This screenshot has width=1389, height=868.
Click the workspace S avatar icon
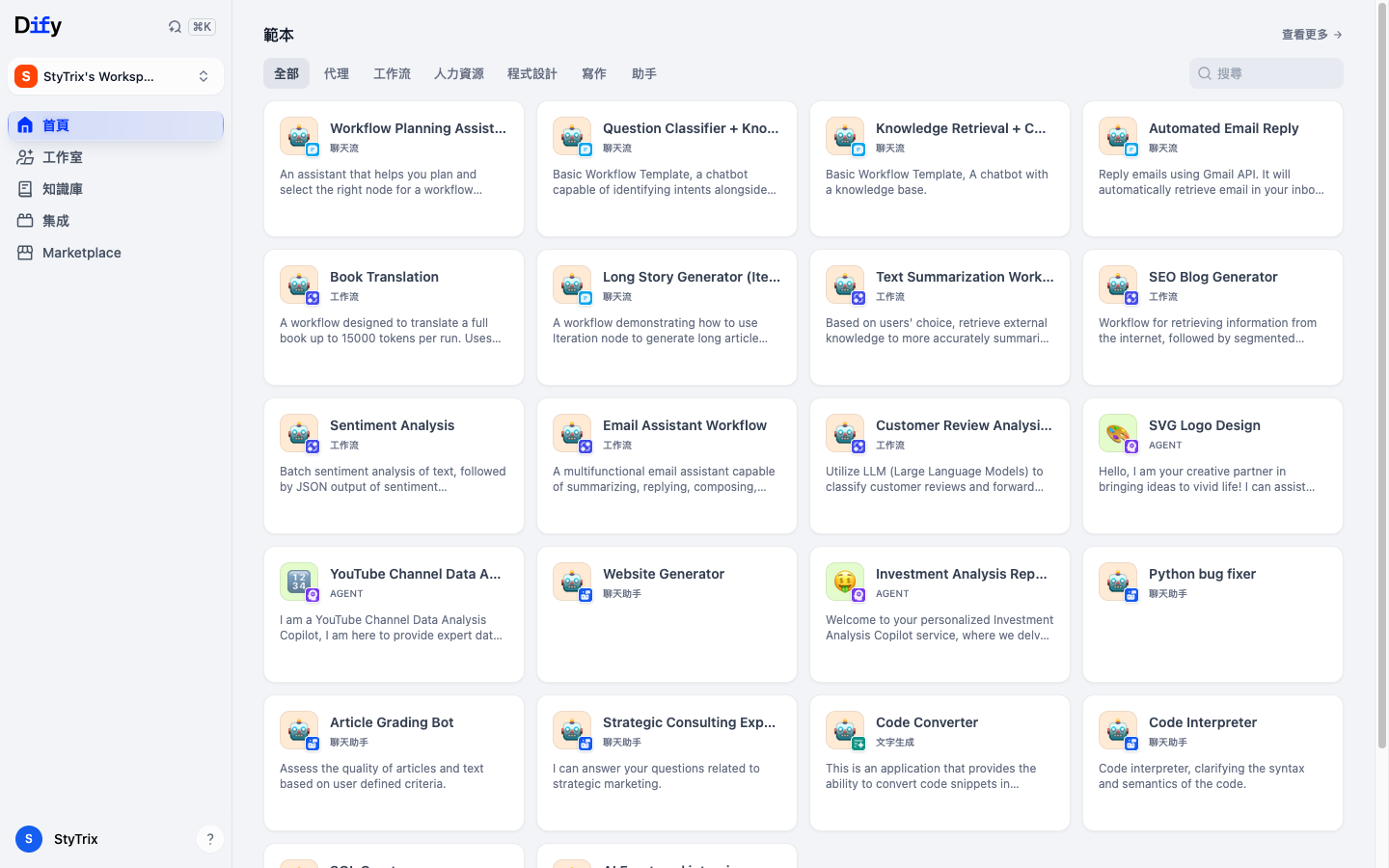click(26, 76)
